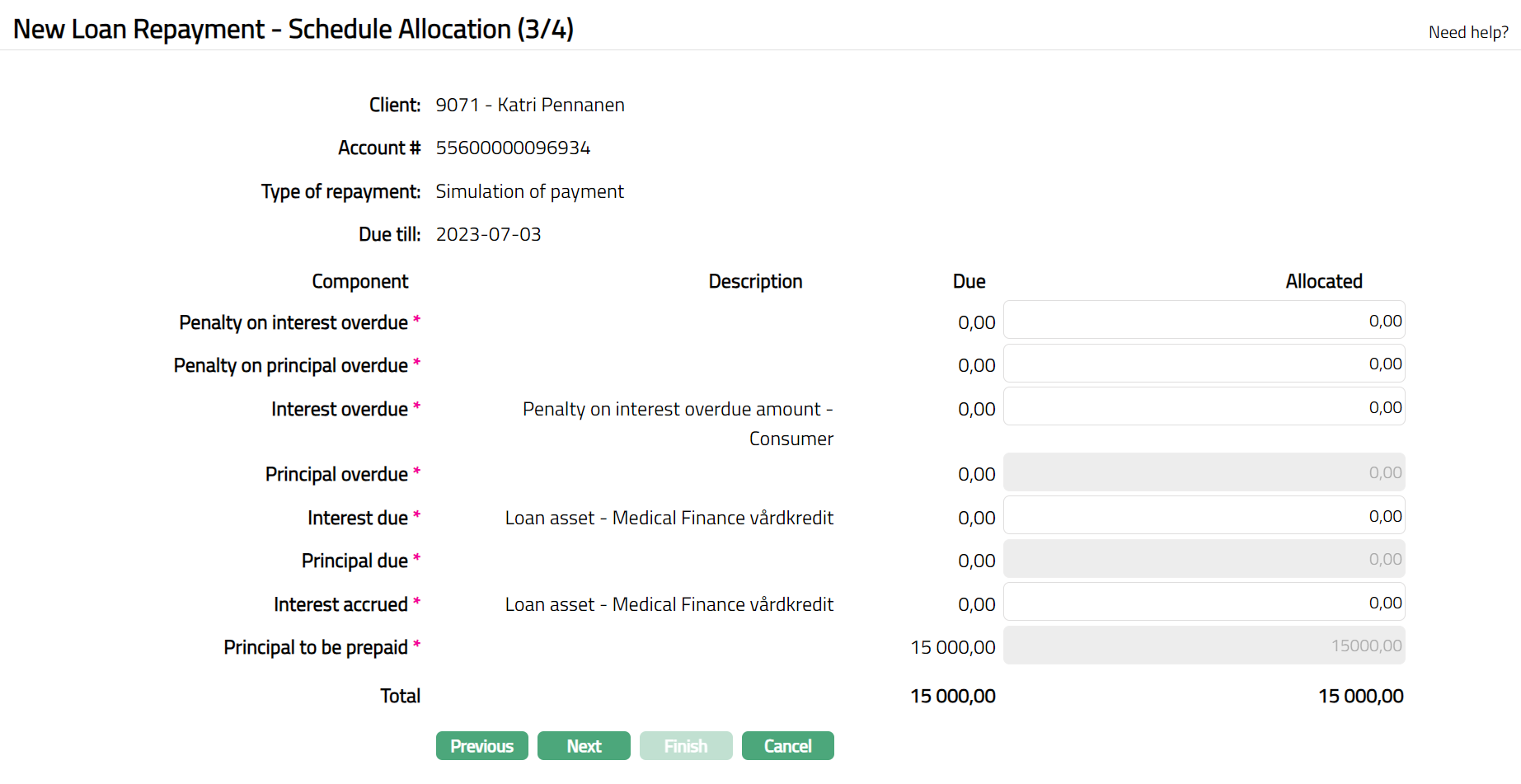
Task: Open the Need help? link
Action: [x=1468, y=32]
